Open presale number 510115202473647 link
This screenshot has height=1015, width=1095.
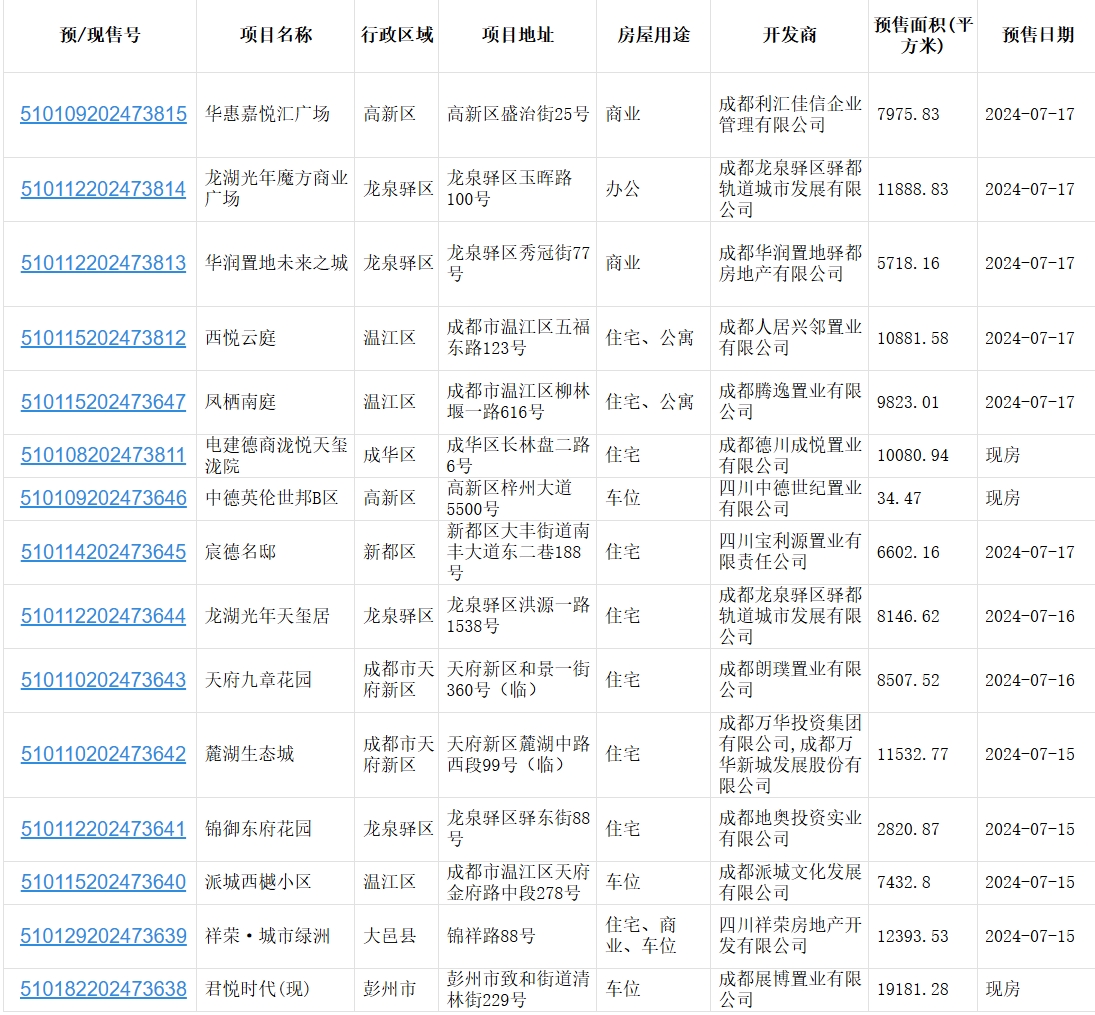pos(103,402)
